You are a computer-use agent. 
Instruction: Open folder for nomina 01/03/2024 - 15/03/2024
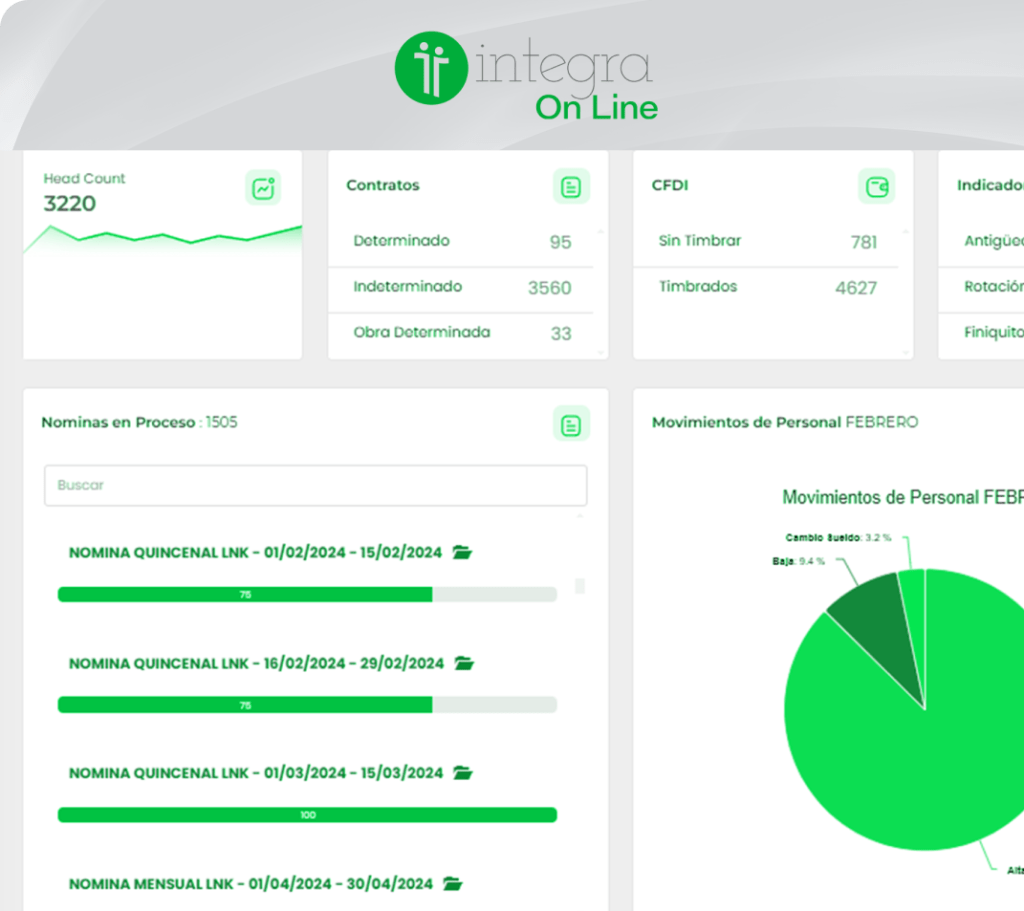point(463,773)
